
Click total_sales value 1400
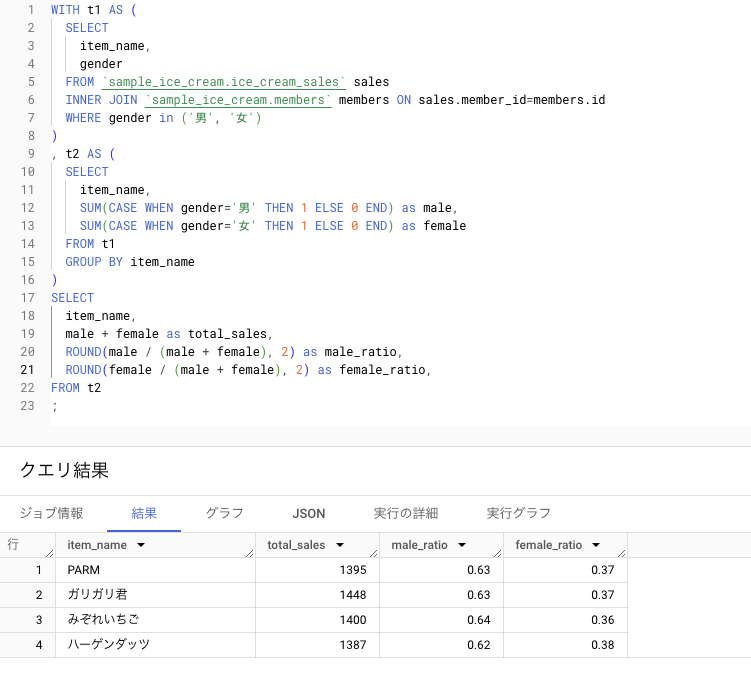coord(353,620)
